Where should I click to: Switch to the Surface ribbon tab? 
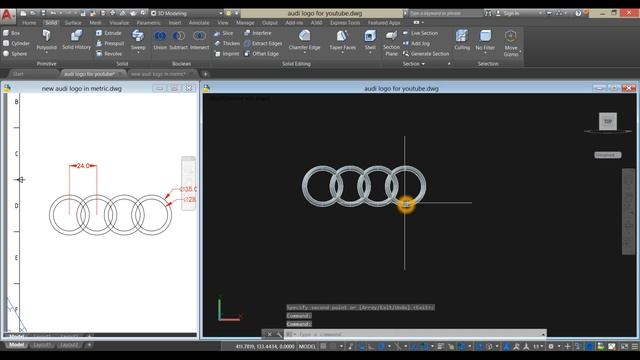click(x=73, y=23)
